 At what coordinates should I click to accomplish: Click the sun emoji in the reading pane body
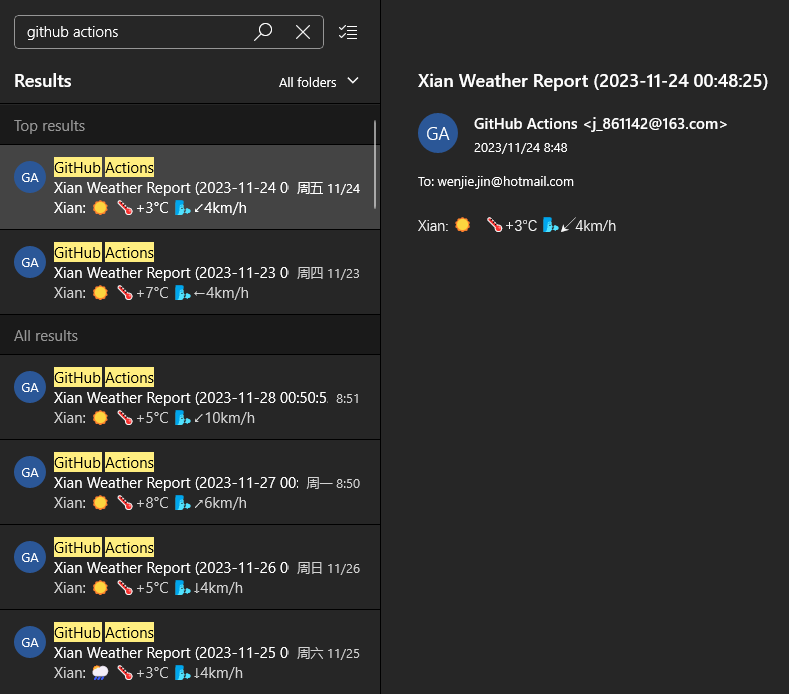(x=462, y=225)
